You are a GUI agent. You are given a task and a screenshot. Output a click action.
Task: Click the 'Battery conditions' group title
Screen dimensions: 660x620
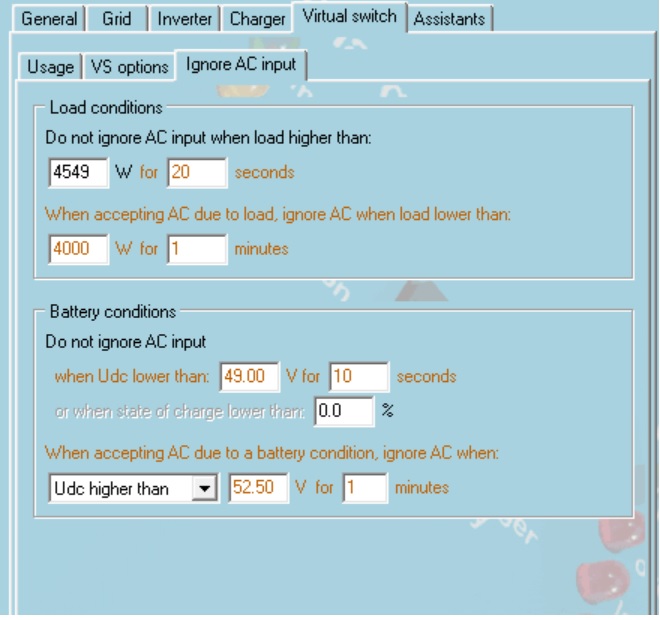click(x=113, y=312)
